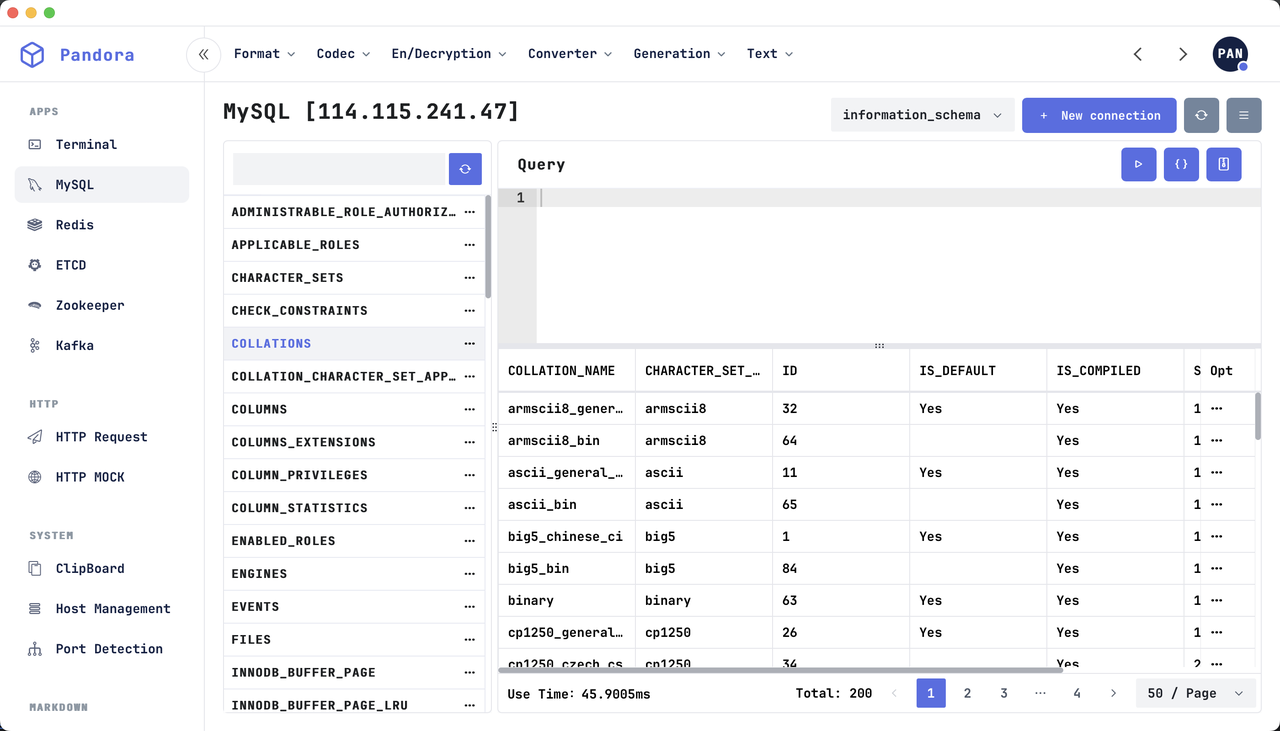Image resolution: width=1280 pixels, height=731 pixels.
Task: Open options for COLLATIONS table
Action: point(470,343)
